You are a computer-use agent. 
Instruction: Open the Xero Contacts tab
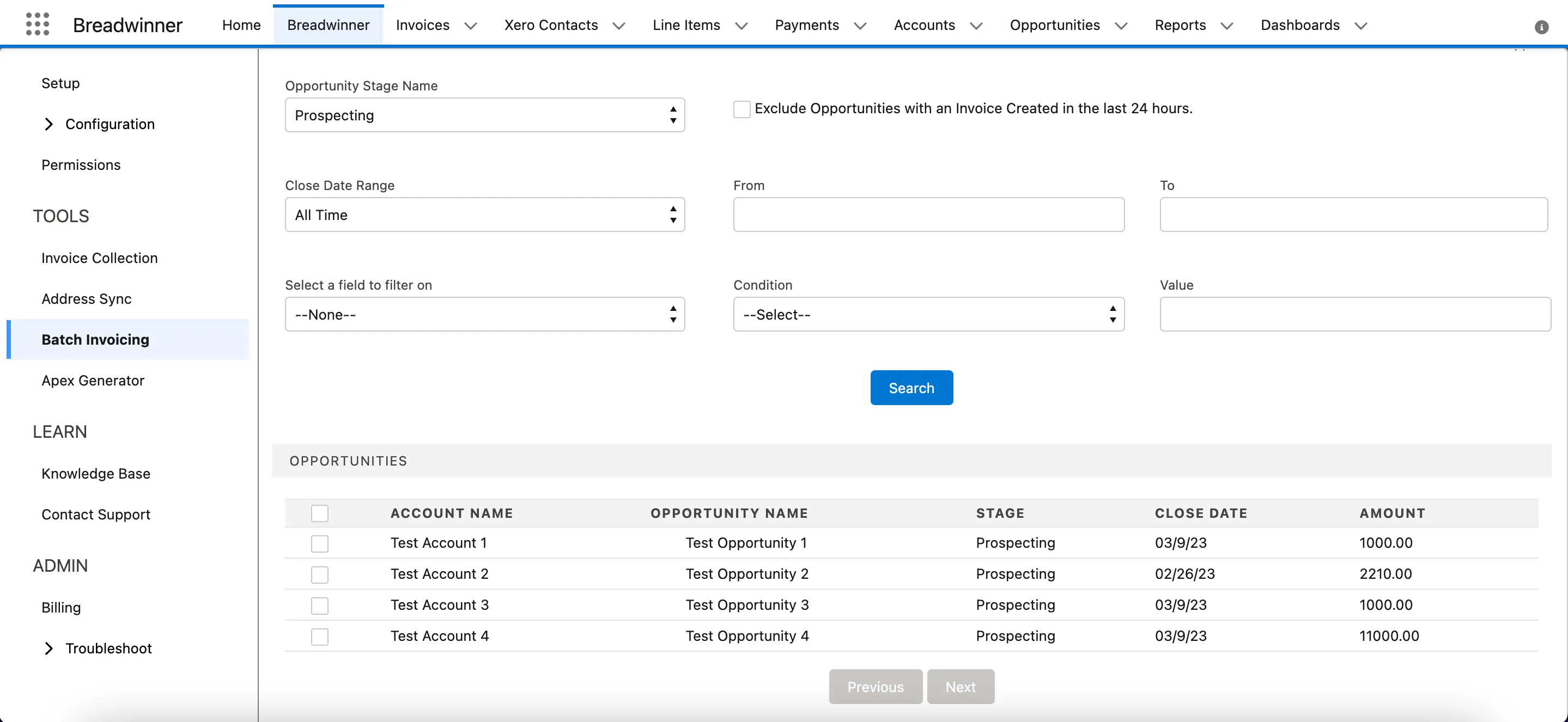pos(551,25)
